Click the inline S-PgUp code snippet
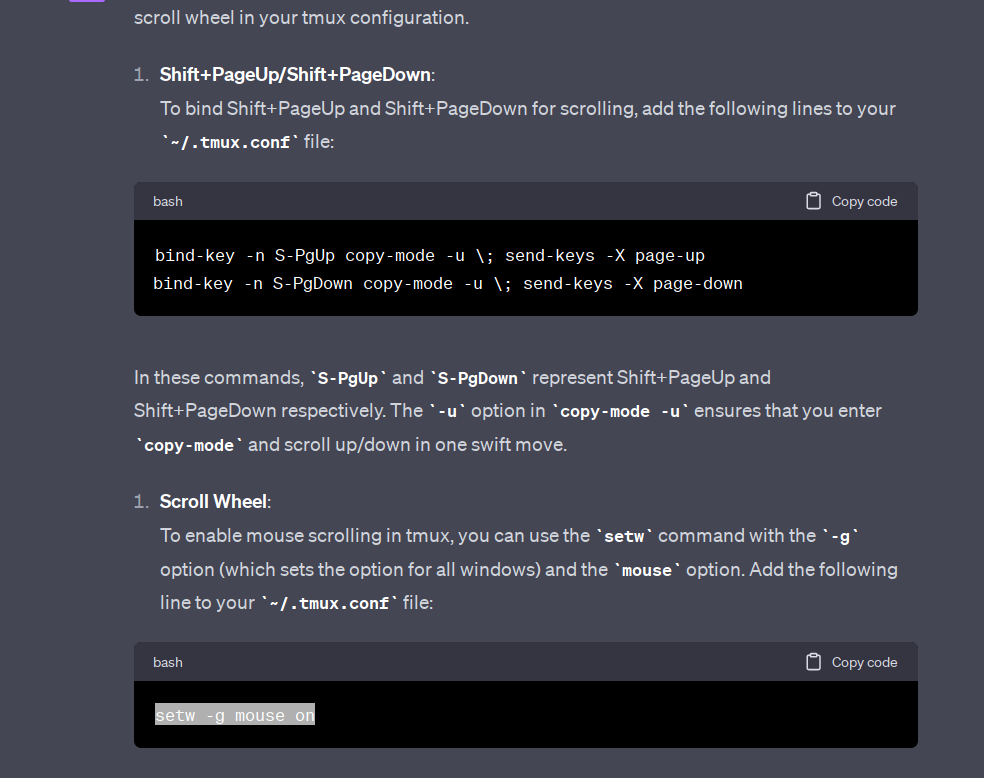Screen dimensions: 984x778 (348, 378)
